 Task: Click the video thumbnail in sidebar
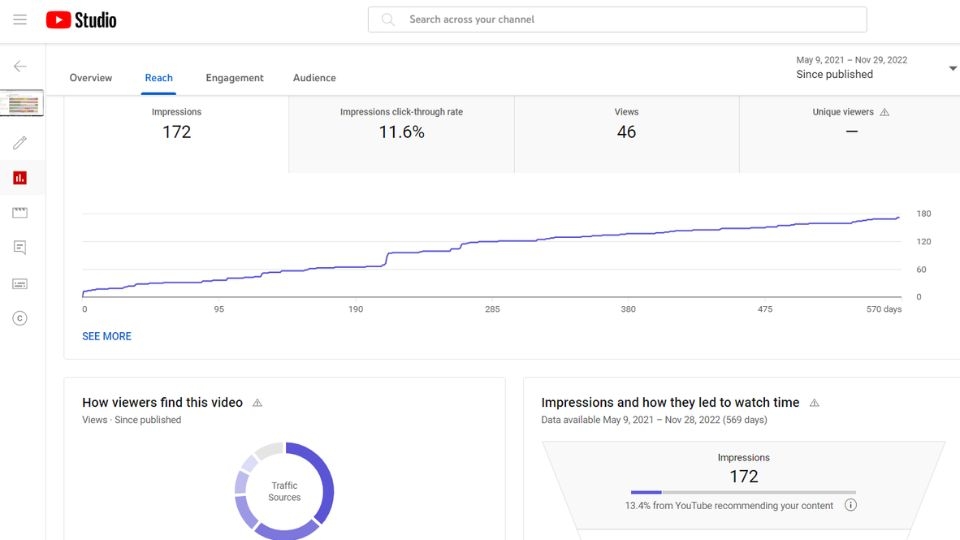coord(23,103)
